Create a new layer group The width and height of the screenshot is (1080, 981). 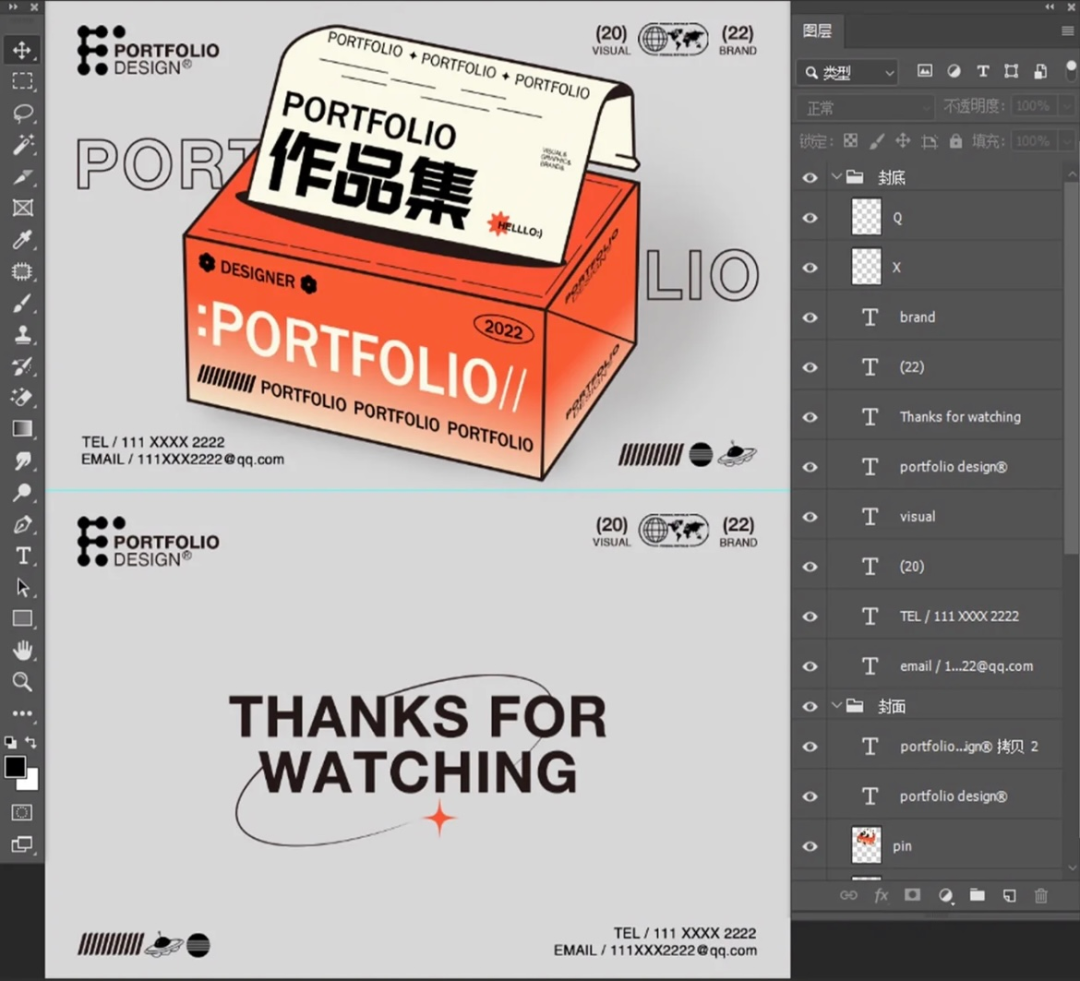(x=977, y=896)
